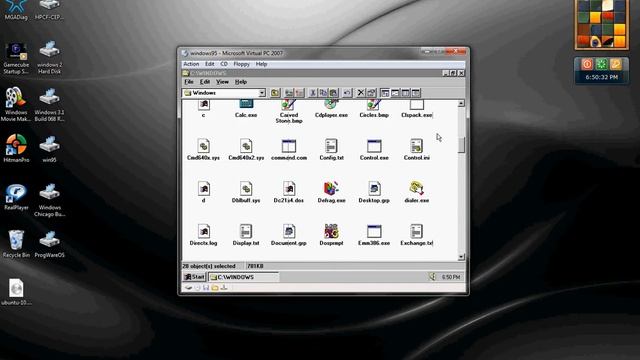Click the Copy toolbar icon
This screenshot has height=360, width=640.
pyautogui.click(x=323, y=93)
